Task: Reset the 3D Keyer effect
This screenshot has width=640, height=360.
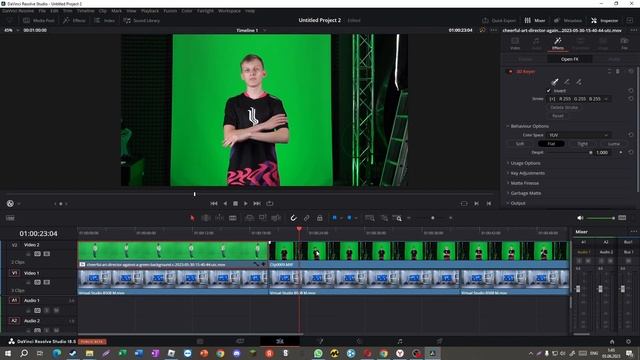Action: click(x=631, y=71)
